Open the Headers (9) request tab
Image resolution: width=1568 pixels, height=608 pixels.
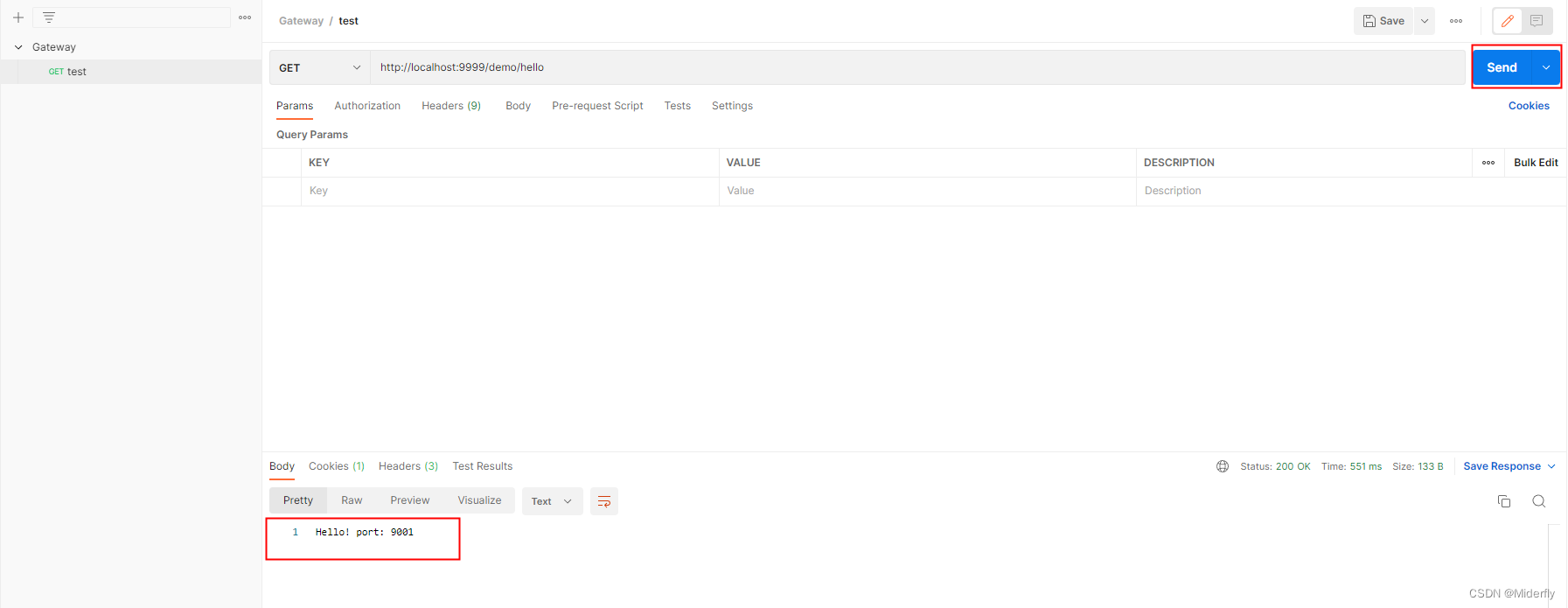pos(451,106)
